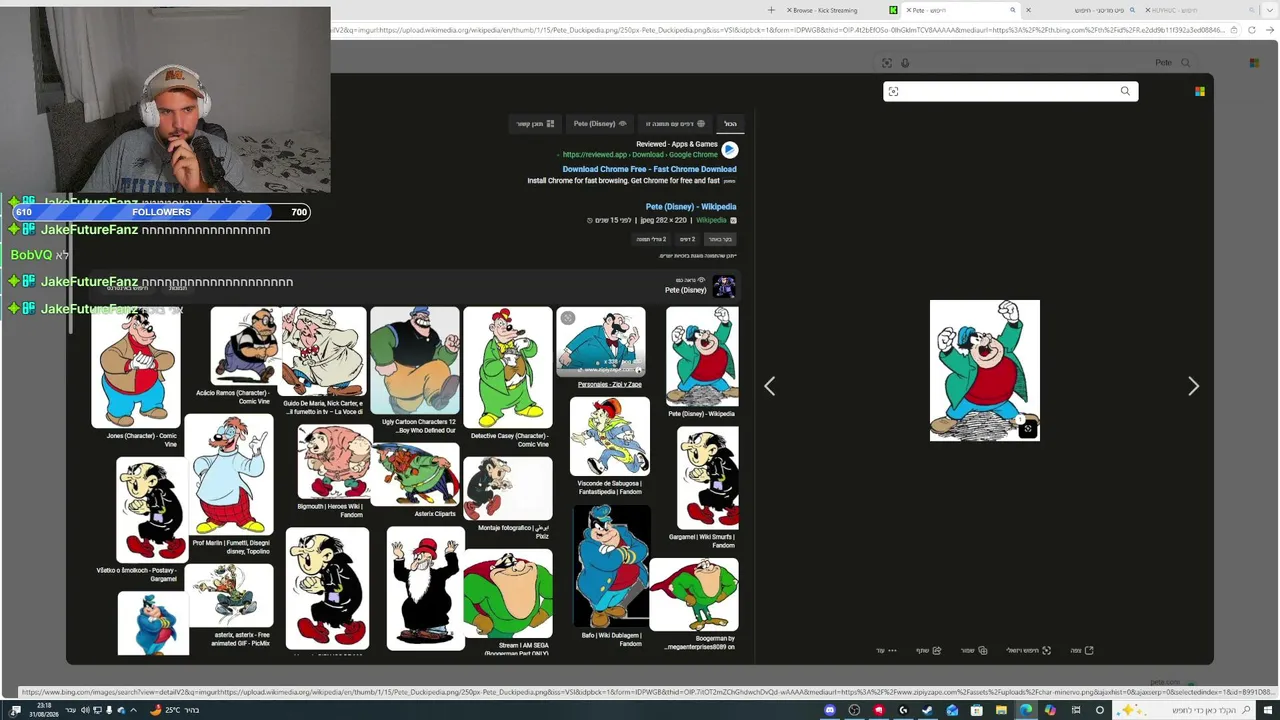This screenshot has height=720, width=1280.
Task: Open a new browser tab with plus button
Action: coord(771,10)
